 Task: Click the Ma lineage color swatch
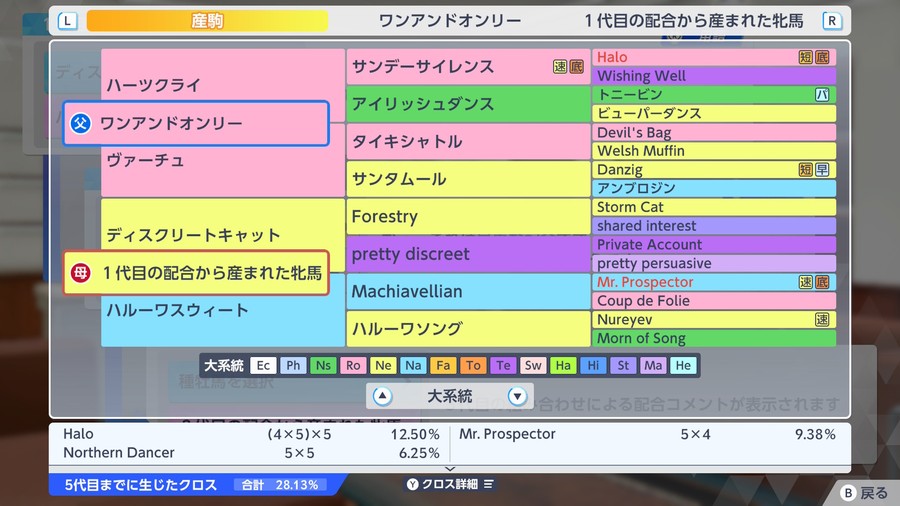pyautogui.click(x=653, y=365)
